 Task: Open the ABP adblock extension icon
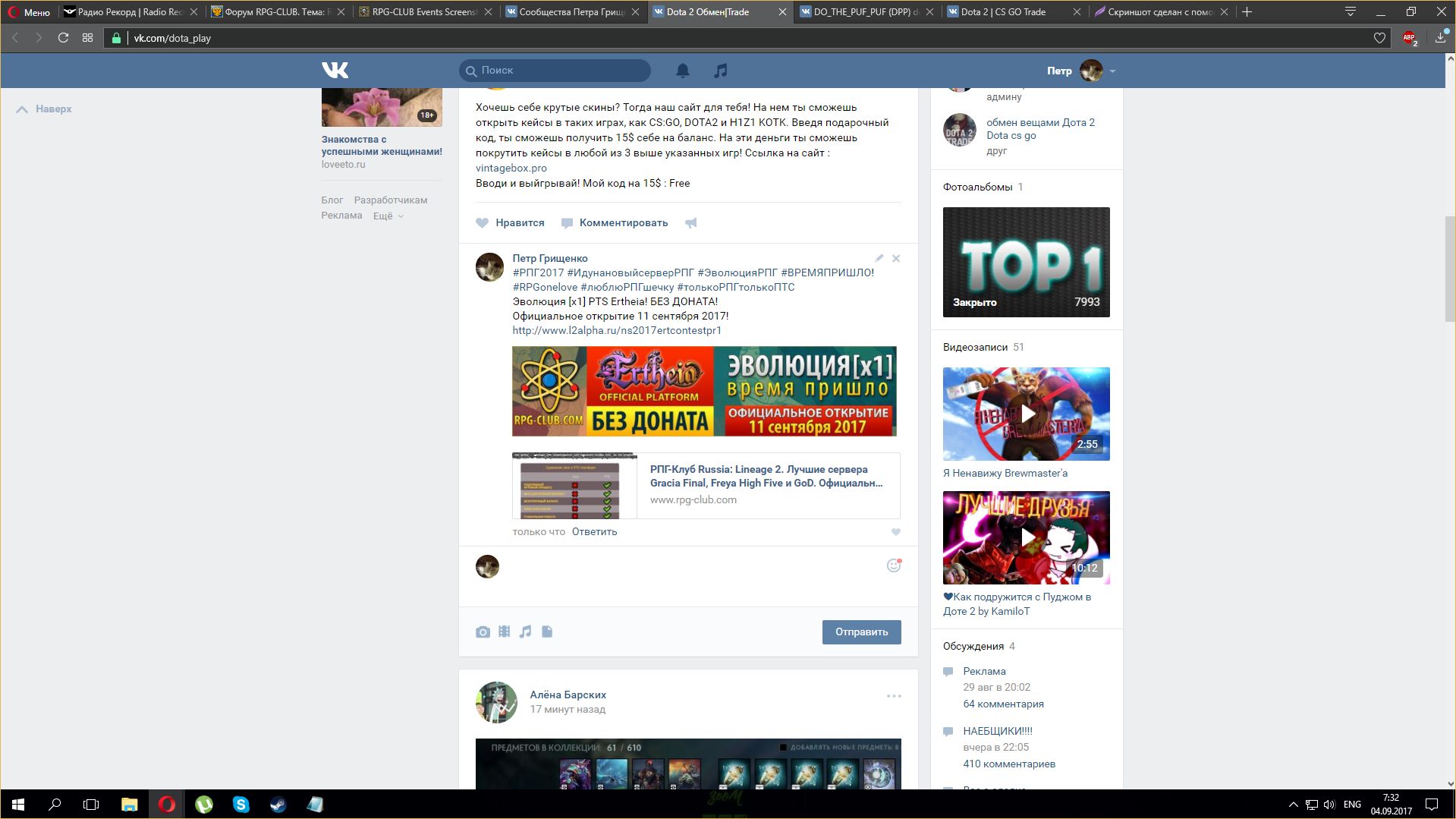point(1410,38)
